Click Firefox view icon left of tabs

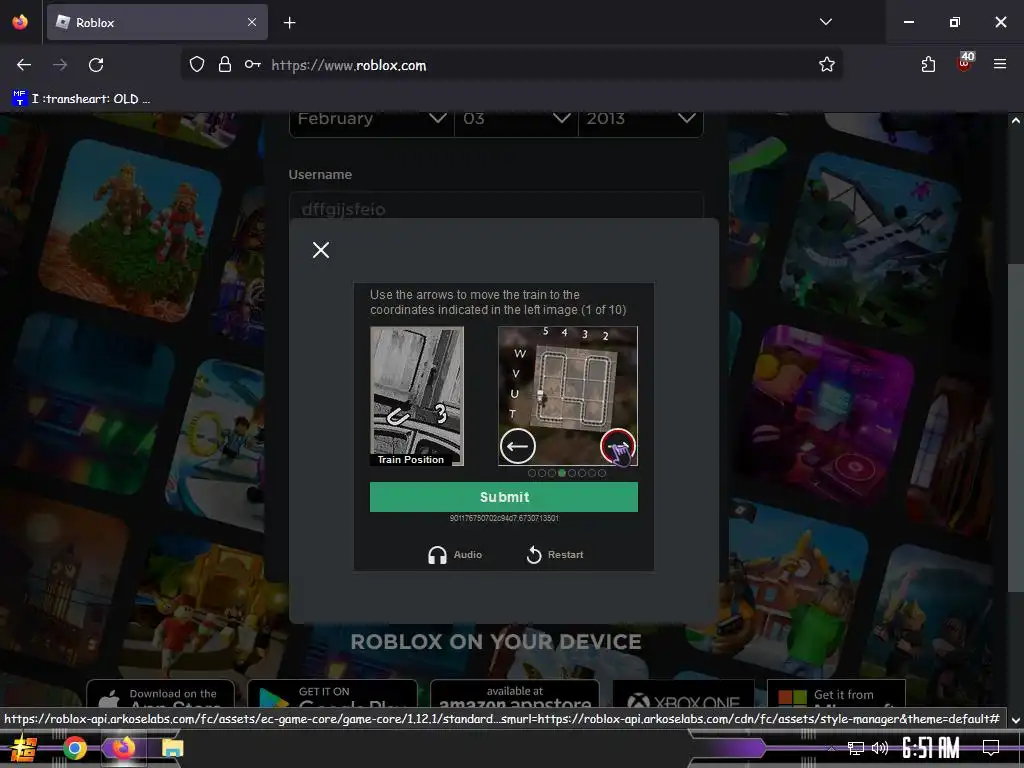(20, 22)
